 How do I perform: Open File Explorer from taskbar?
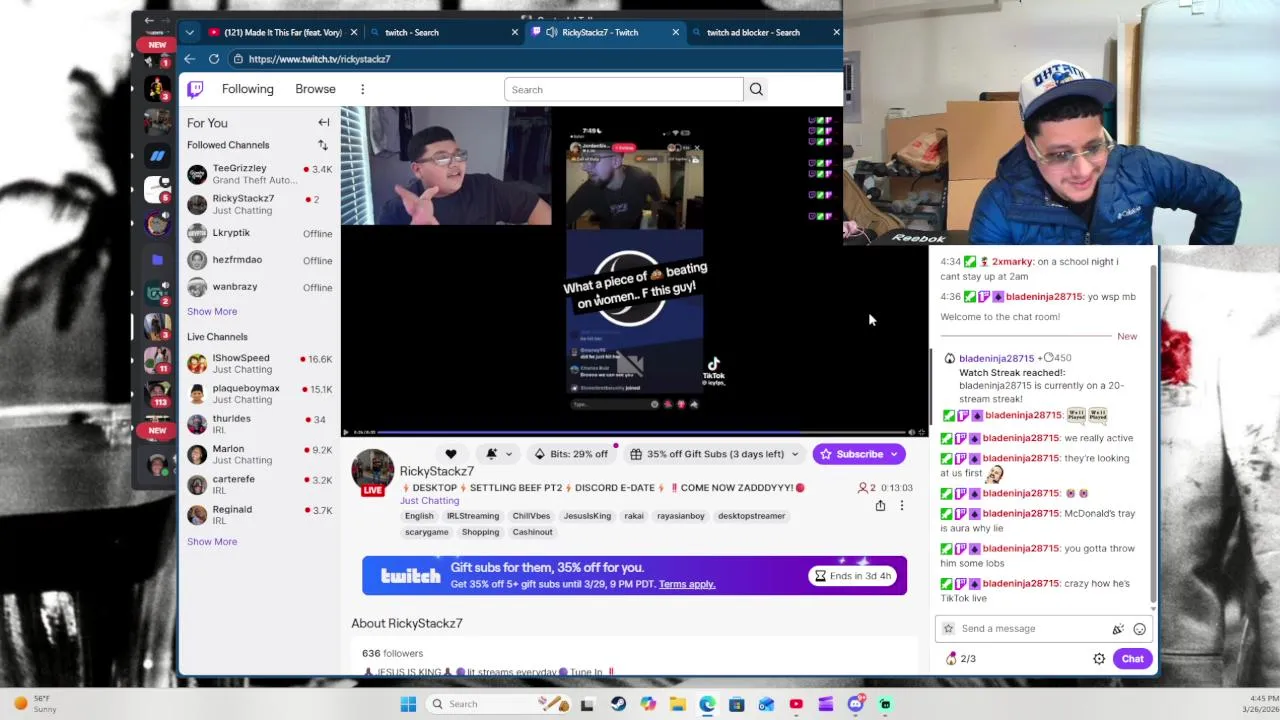(677, 704)
